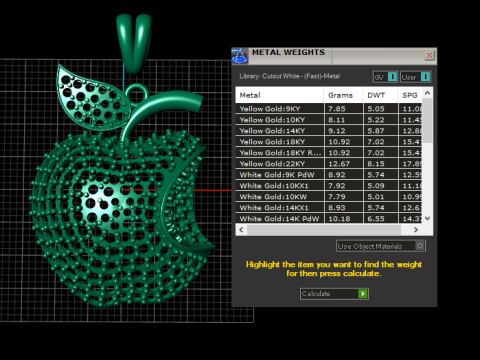This screenshot has width=480, height=360.
Task: Click the table's scroll down arrow
Action: (428, 218)
